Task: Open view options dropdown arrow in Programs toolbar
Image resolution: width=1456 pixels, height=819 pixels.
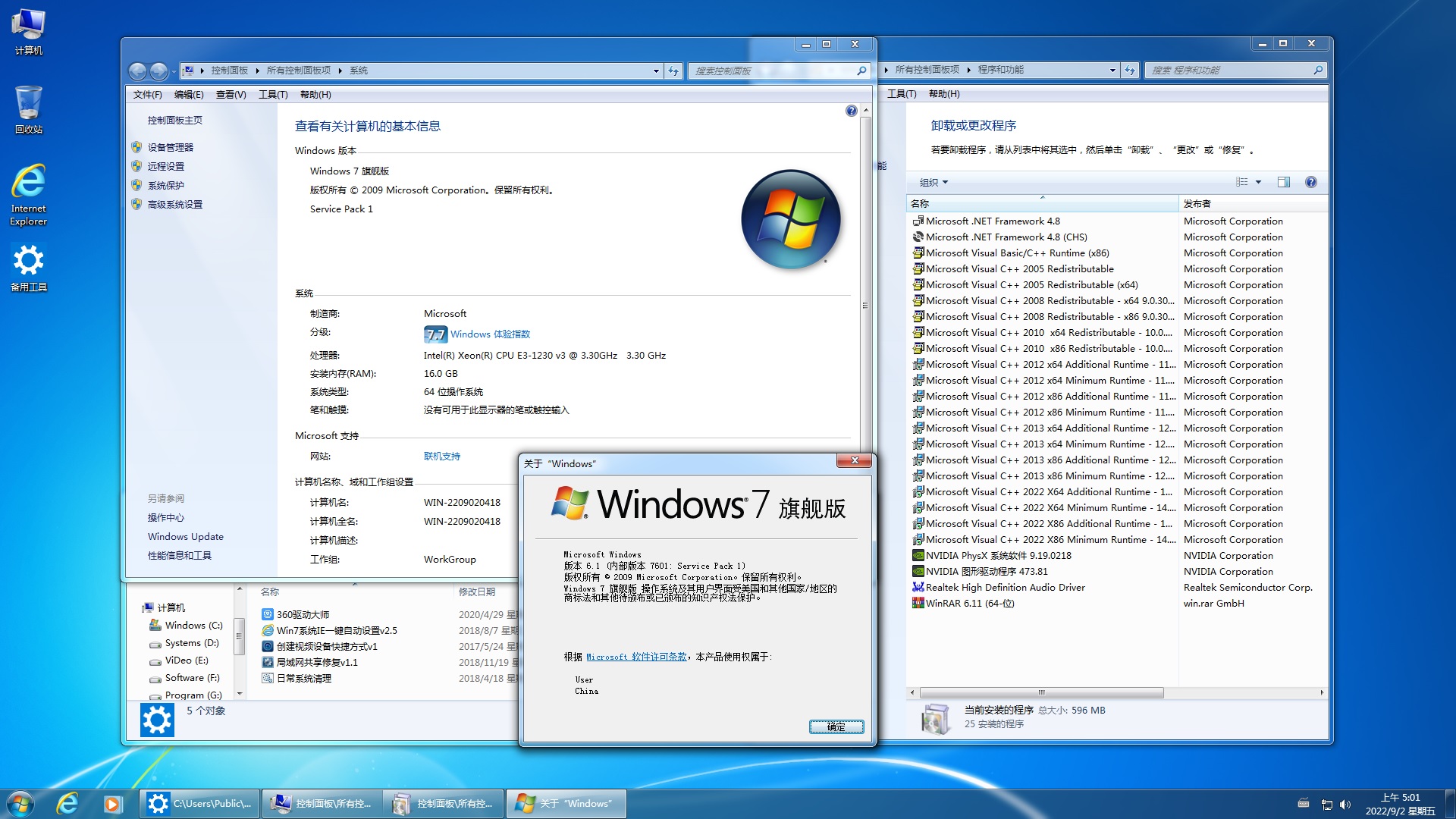Action: (1258, 182)
